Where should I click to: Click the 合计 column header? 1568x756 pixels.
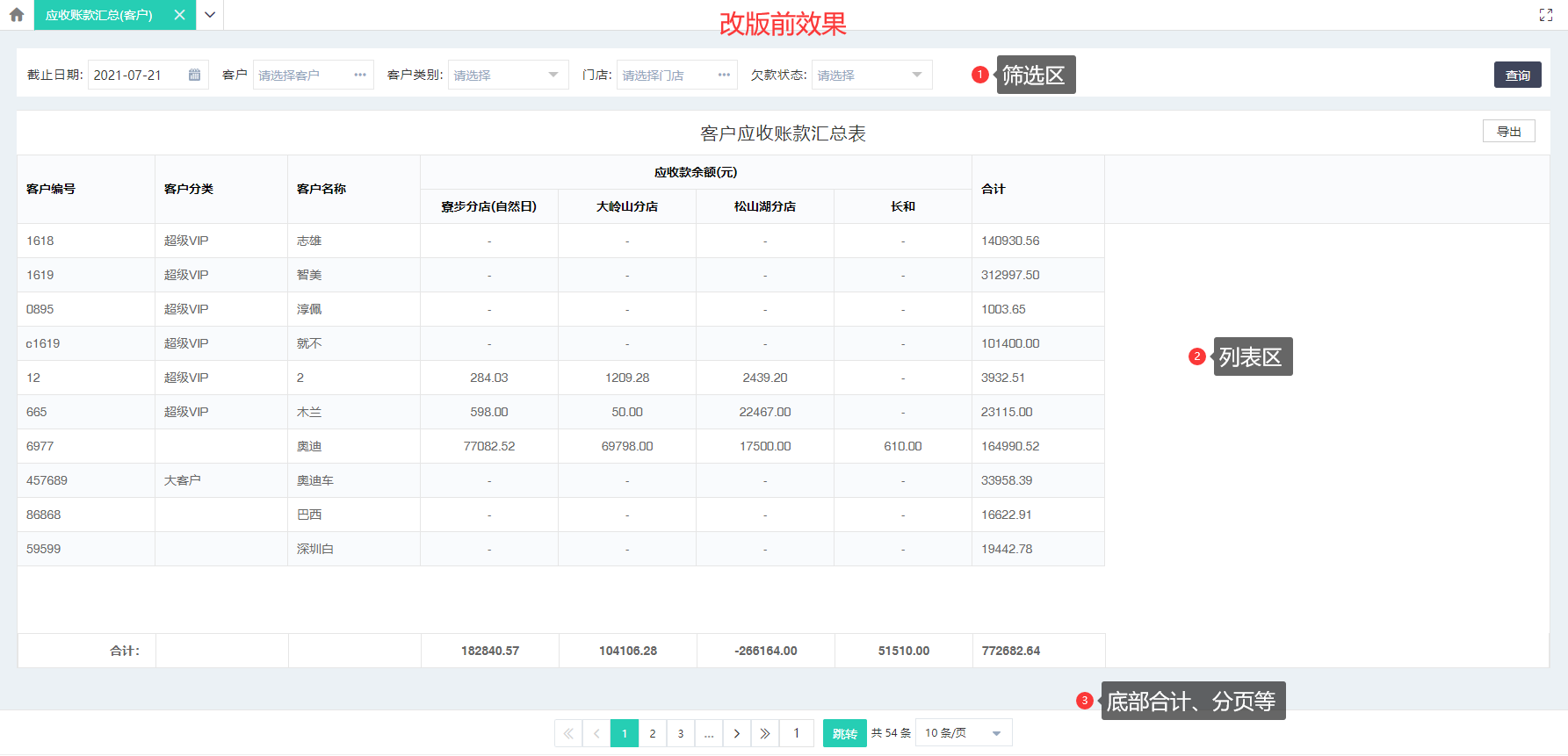pyautogui.click(x=1038, y=189)
